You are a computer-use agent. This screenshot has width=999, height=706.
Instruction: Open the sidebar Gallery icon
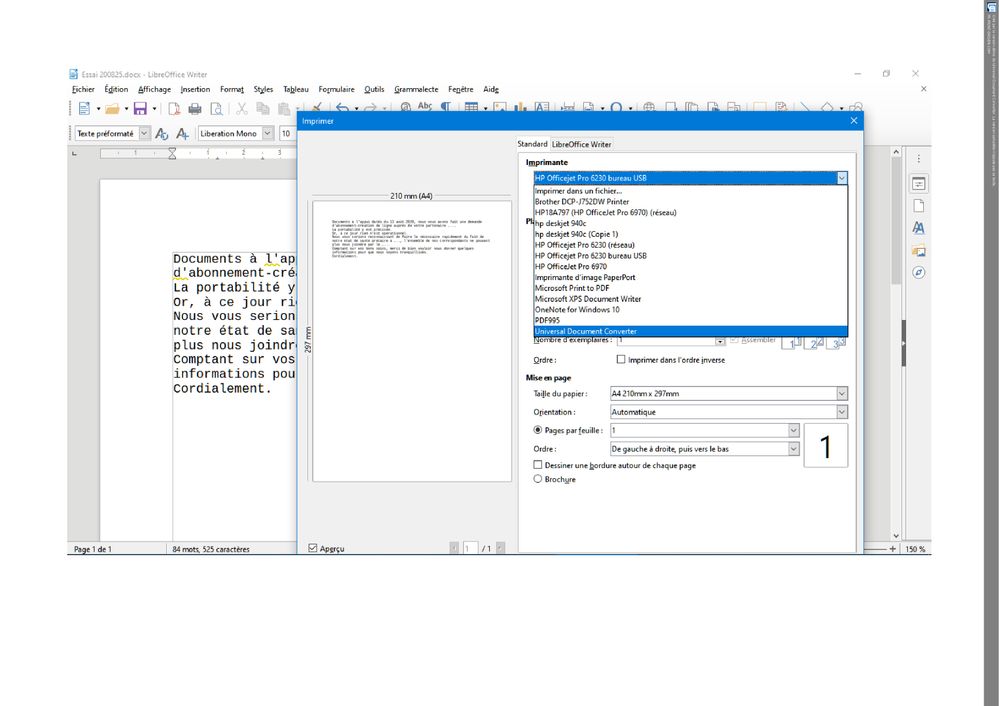(x=918, y=250)
